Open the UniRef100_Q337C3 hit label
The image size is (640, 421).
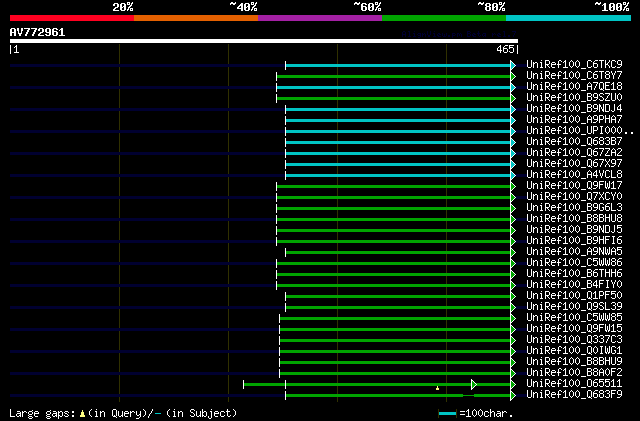(574, 340)
